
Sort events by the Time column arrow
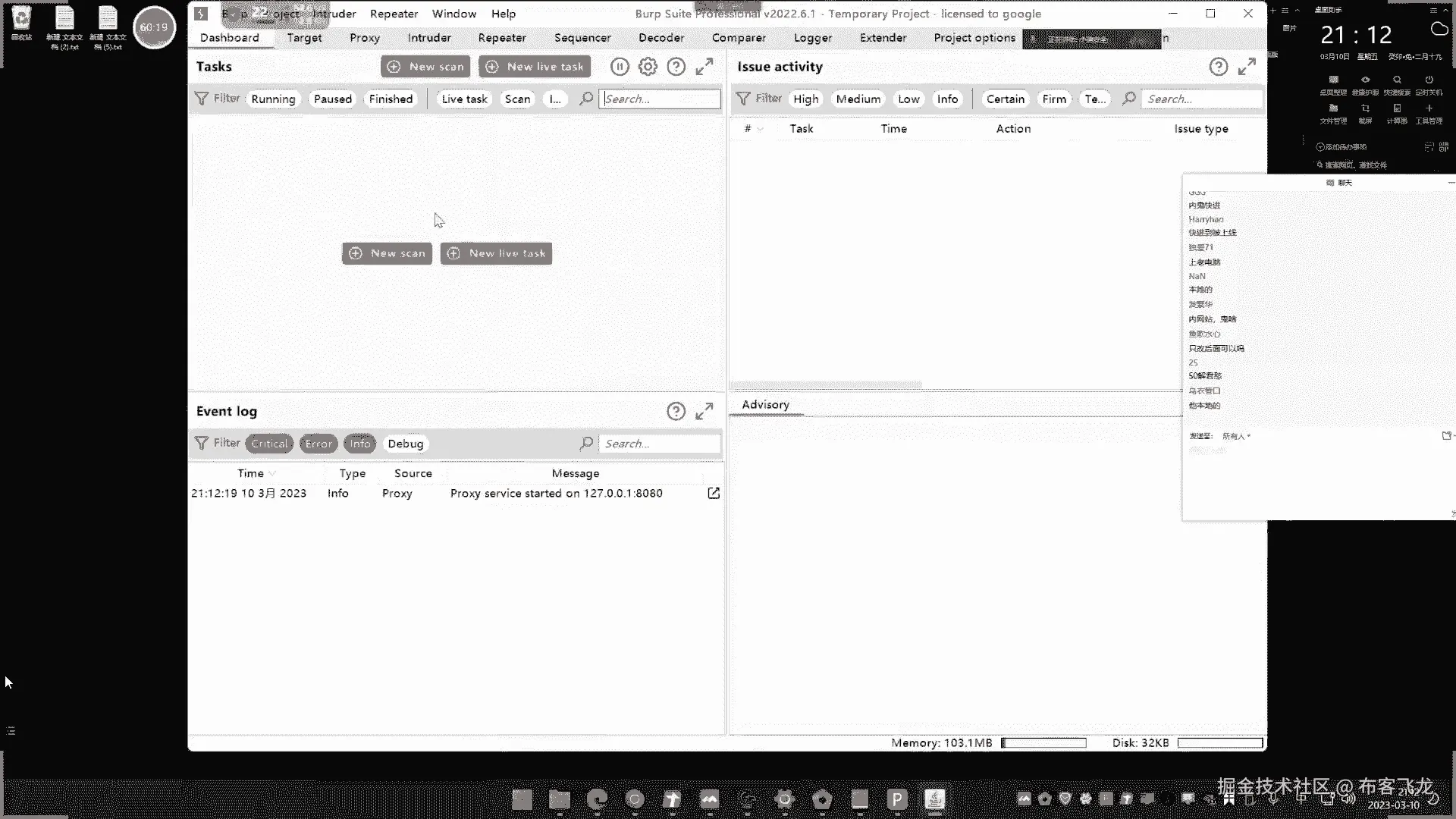[272, 473]
